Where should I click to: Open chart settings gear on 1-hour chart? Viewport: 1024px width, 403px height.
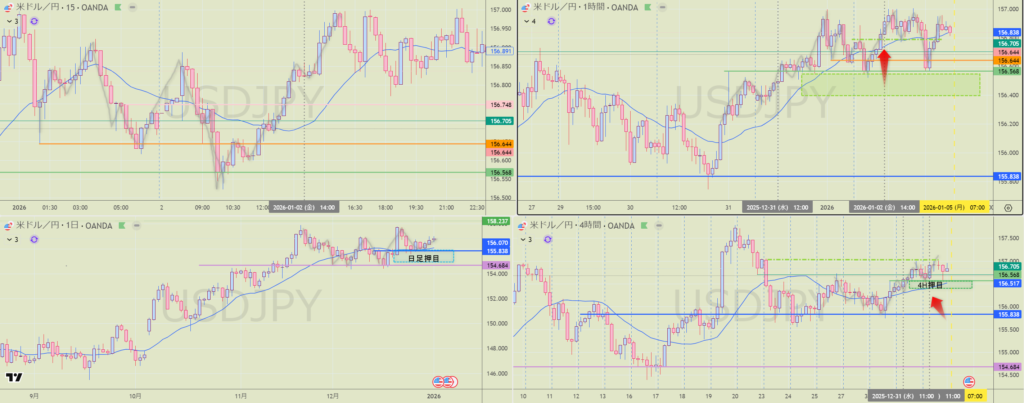point(1007,208)
